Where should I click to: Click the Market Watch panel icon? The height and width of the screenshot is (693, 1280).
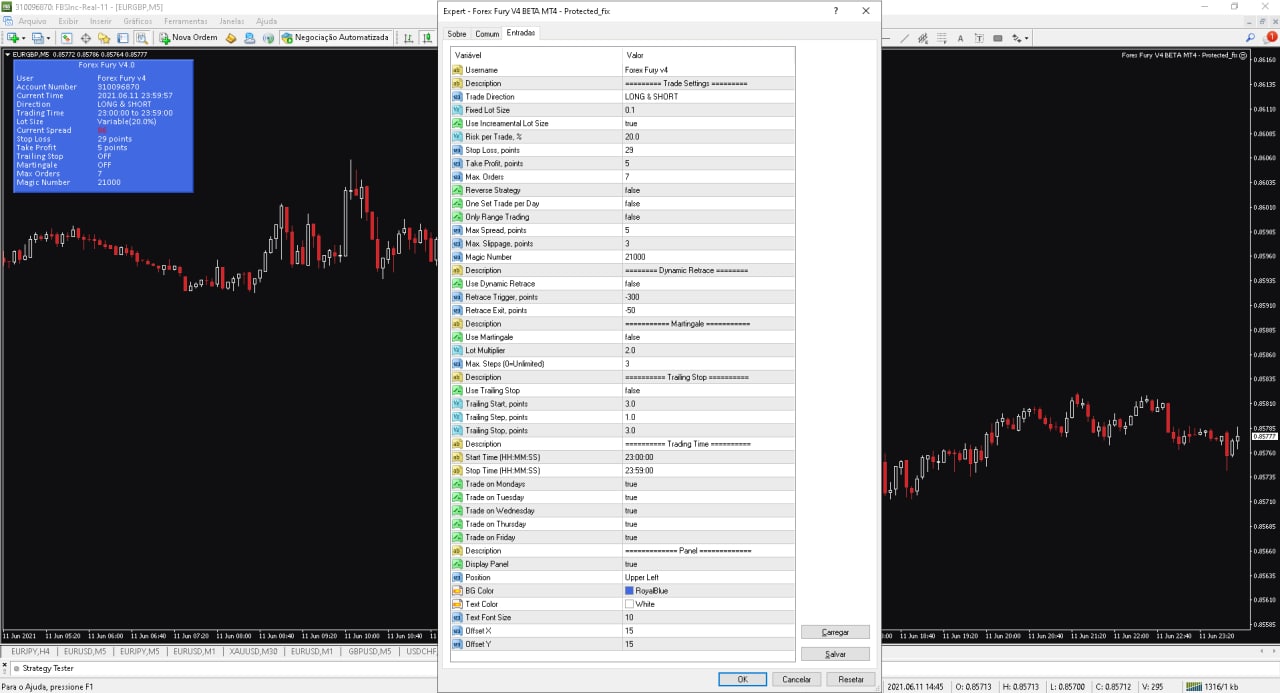[x=66, y=37]
